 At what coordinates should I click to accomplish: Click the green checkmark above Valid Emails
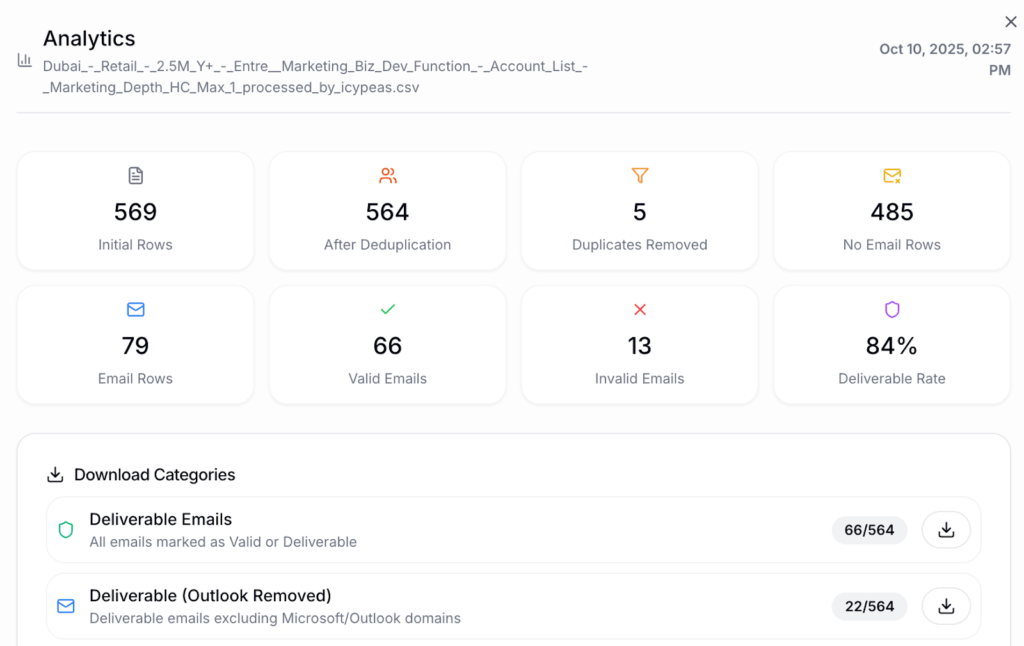click(x=388, y=310)
